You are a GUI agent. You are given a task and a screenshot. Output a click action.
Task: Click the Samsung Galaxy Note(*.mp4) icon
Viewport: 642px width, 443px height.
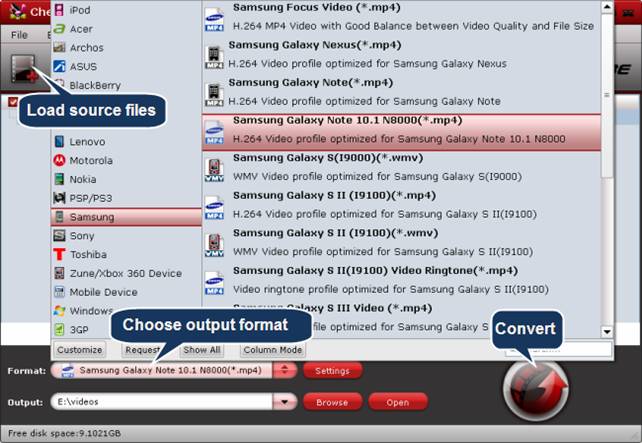[214, 95]
